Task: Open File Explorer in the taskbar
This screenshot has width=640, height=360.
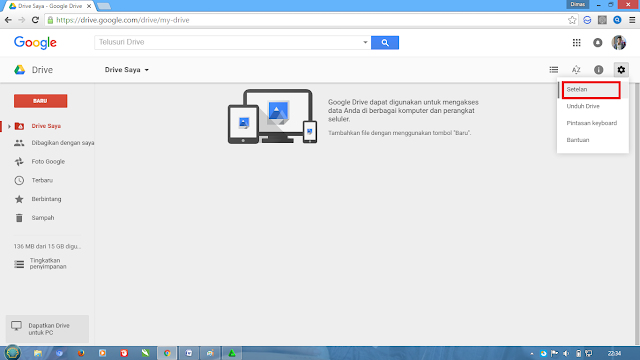Action: click(38, 353)
